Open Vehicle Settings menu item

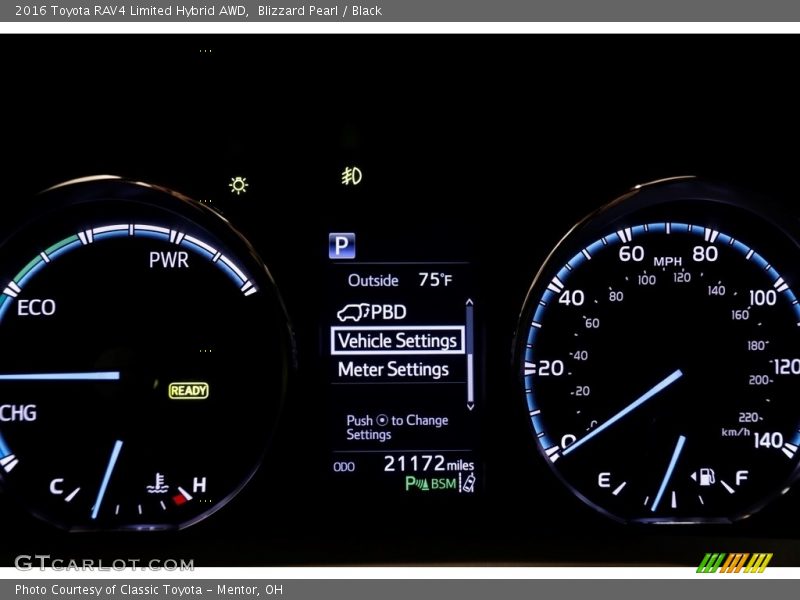[397, 341]
